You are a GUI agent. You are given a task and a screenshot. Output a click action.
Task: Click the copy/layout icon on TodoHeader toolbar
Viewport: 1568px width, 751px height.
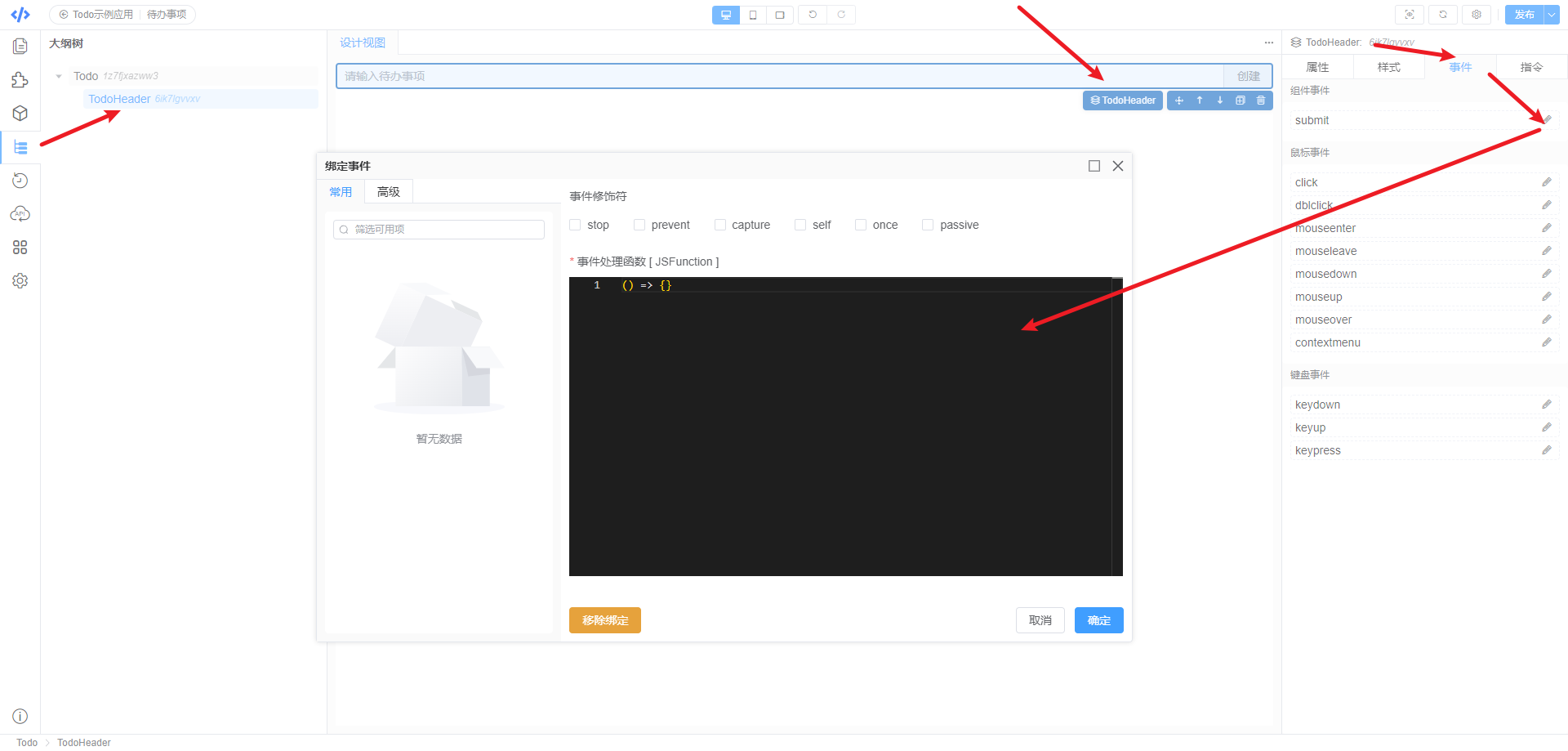(x=1241, y=101)
